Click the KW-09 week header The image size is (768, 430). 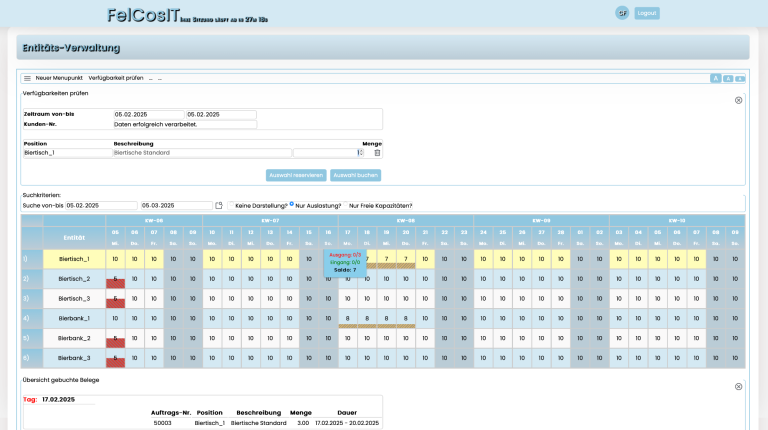pos(541,220)
